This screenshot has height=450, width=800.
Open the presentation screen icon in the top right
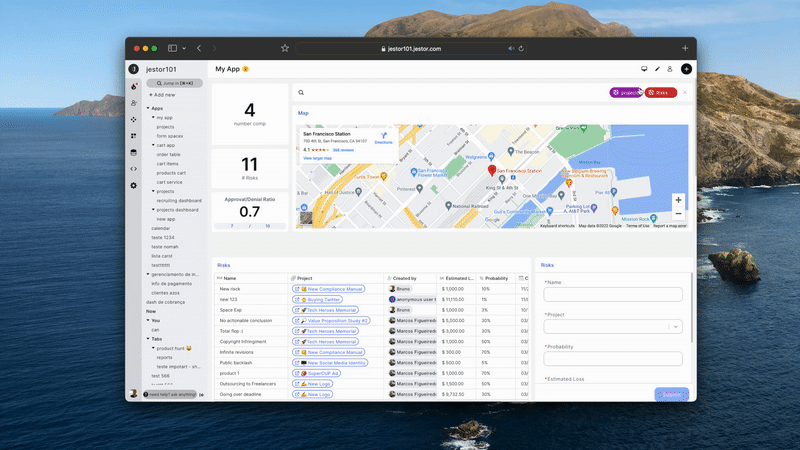pyautogui.click(x=644, y=69)
